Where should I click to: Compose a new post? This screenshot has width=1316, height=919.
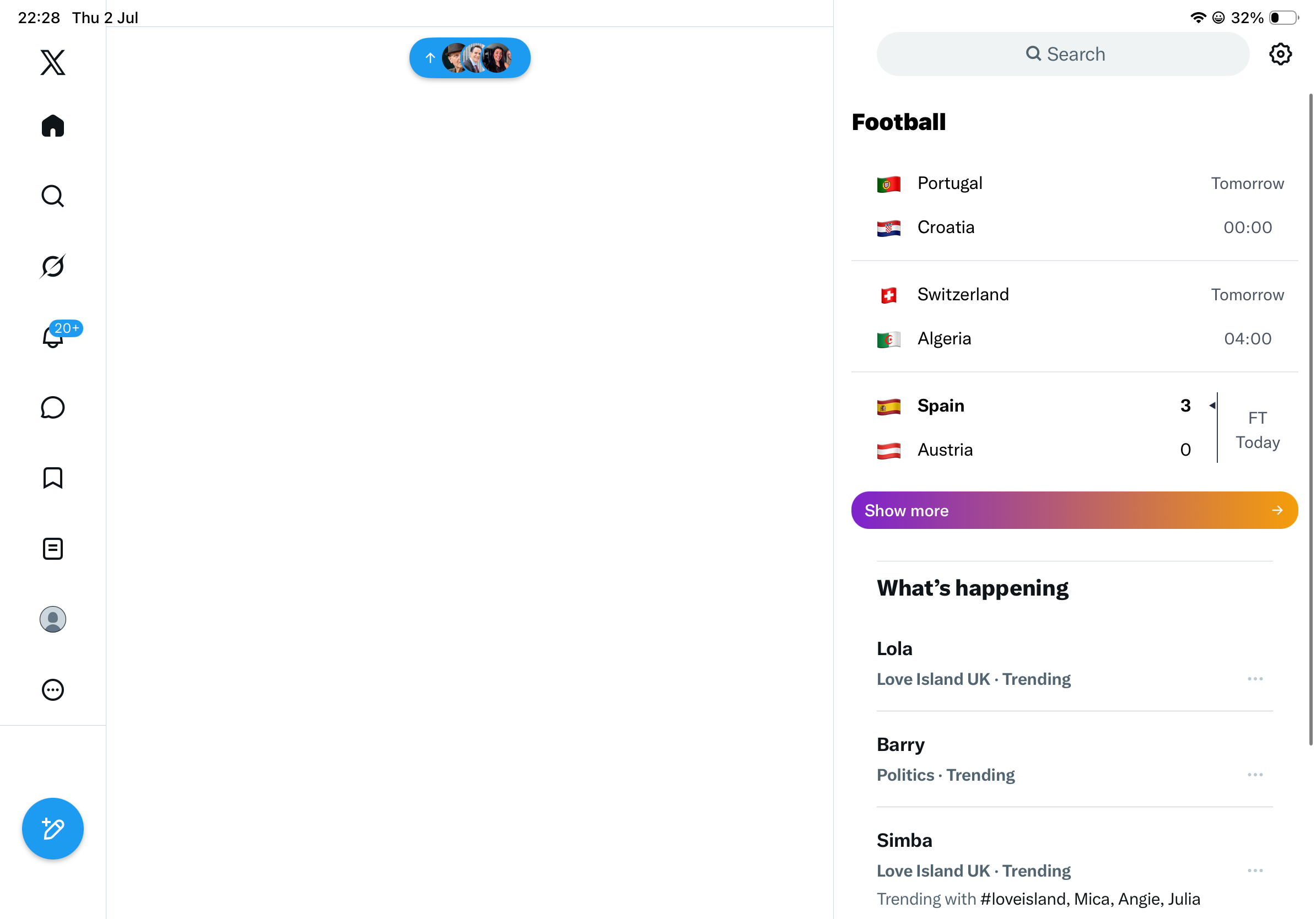(x=53, y=829)
